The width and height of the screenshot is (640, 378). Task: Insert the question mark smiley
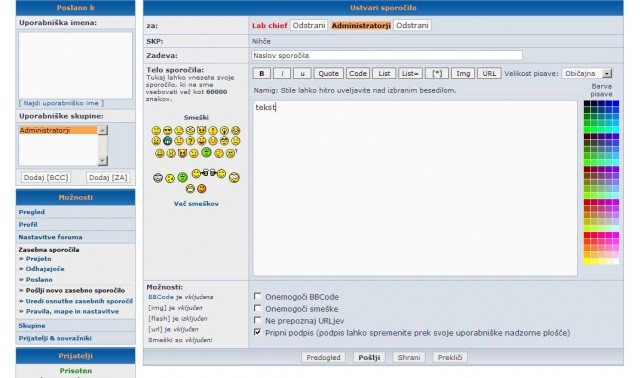[190, 141]
